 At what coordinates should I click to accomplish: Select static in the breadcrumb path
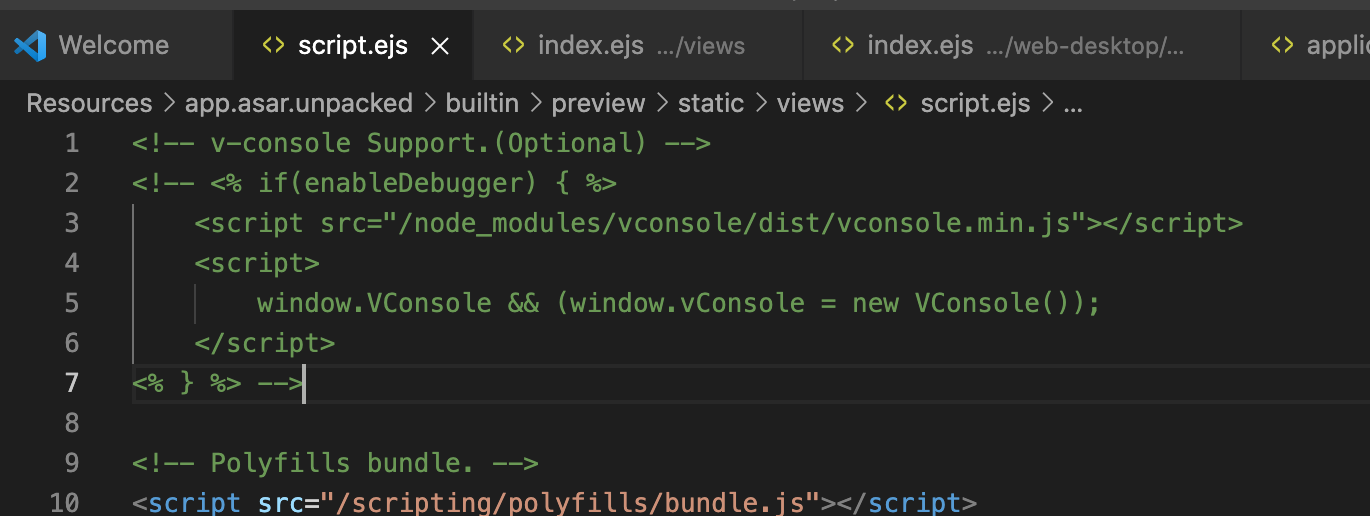click(x=711, y=103)
